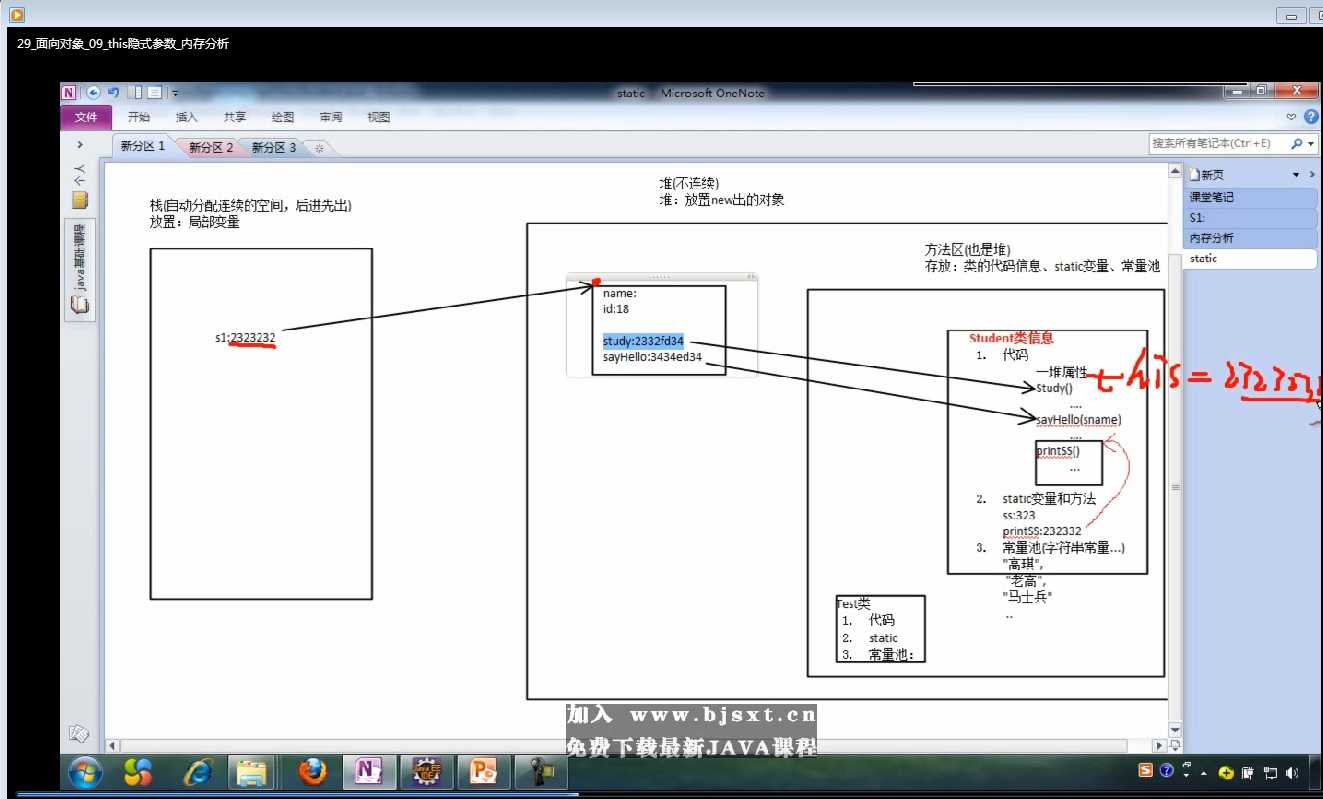1323x799 pixels.
Task: Open the 内存分析 page
Action: (x=1250, y=238)
